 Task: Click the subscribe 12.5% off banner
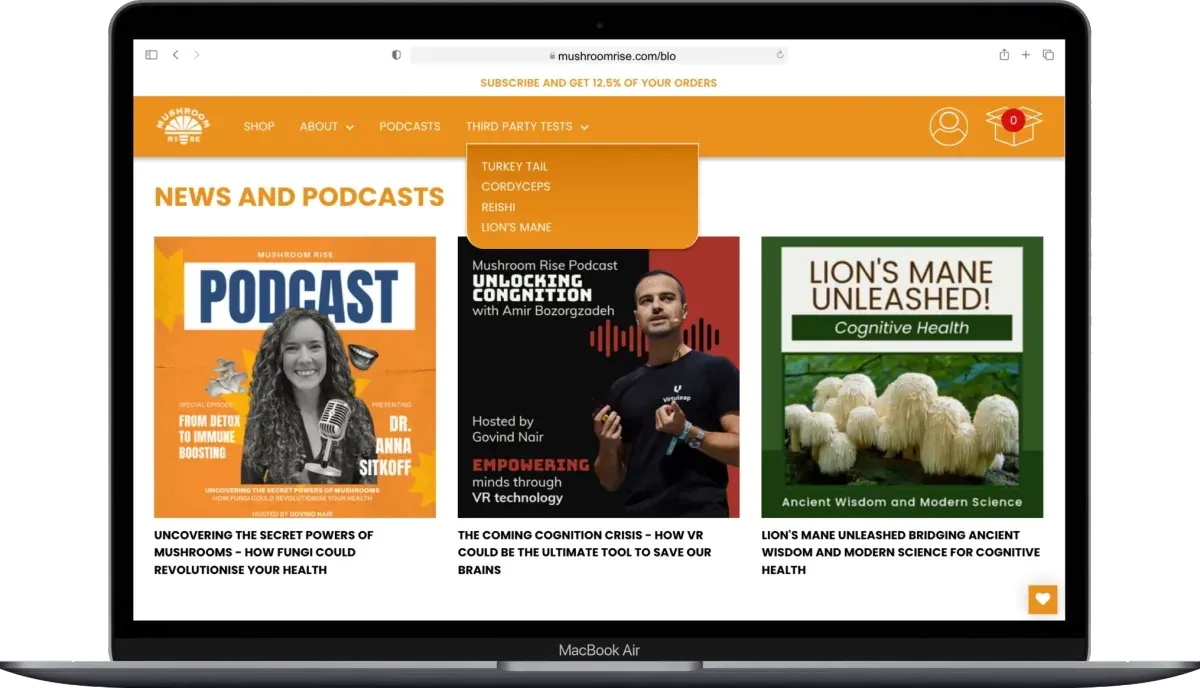pyautogui.click(x=599, y=83)
